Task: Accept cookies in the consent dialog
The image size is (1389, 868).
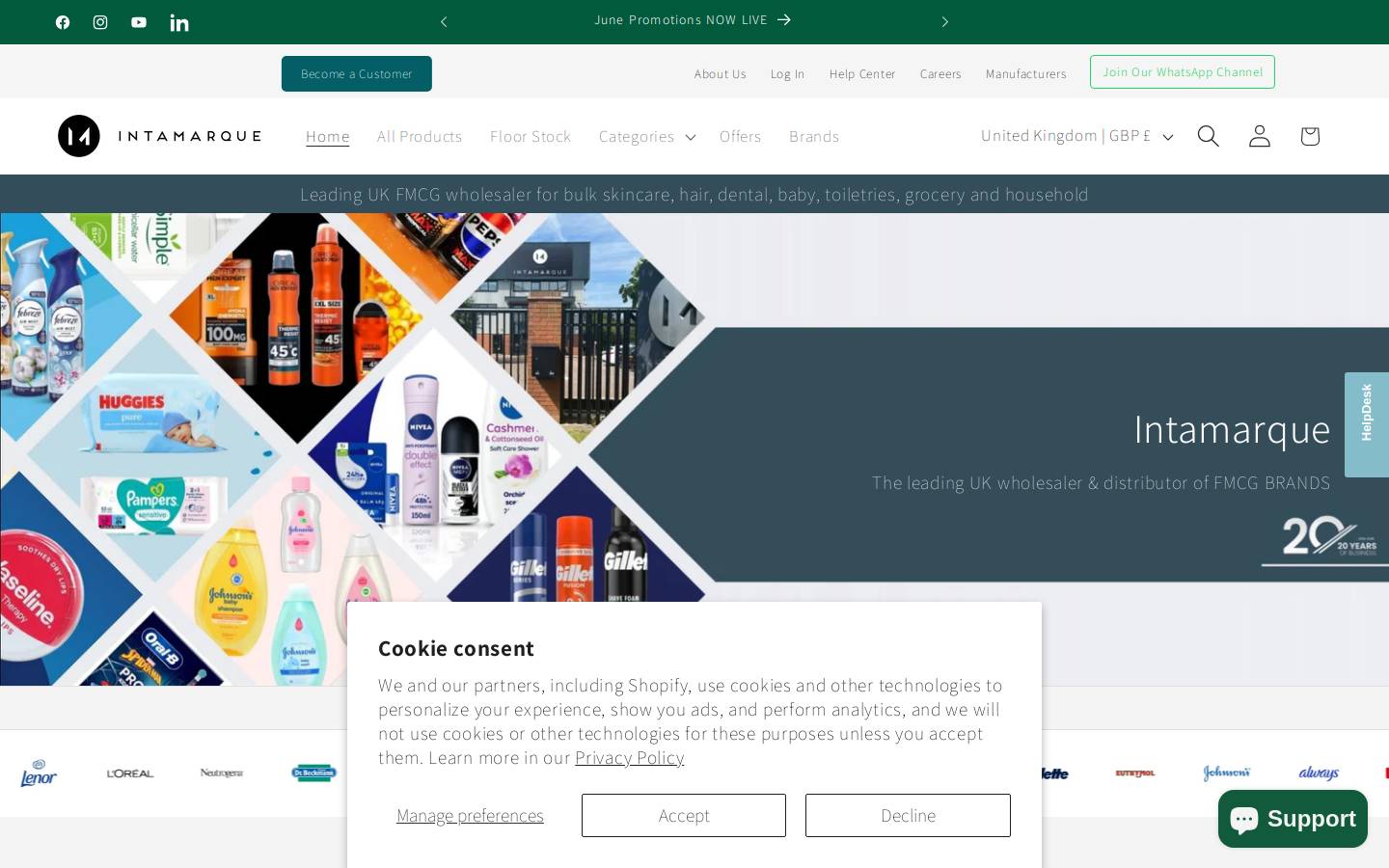Action: click(x=684, y=815)
